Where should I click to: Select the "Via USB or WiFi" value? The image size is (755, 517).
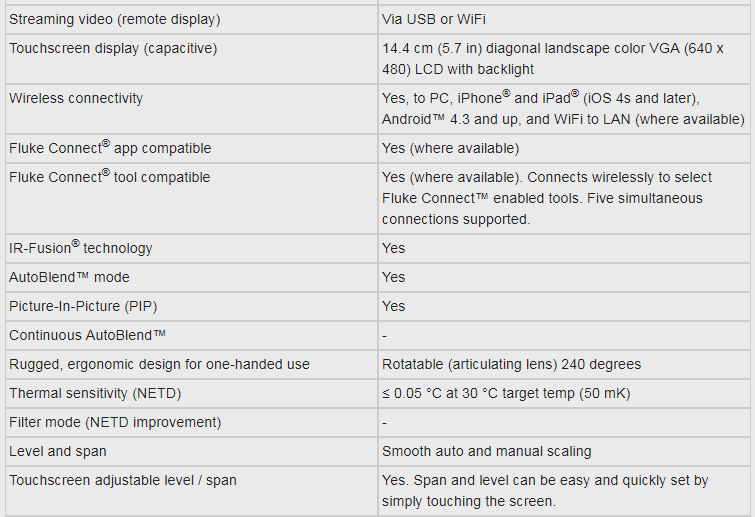[x=434, y=19]
